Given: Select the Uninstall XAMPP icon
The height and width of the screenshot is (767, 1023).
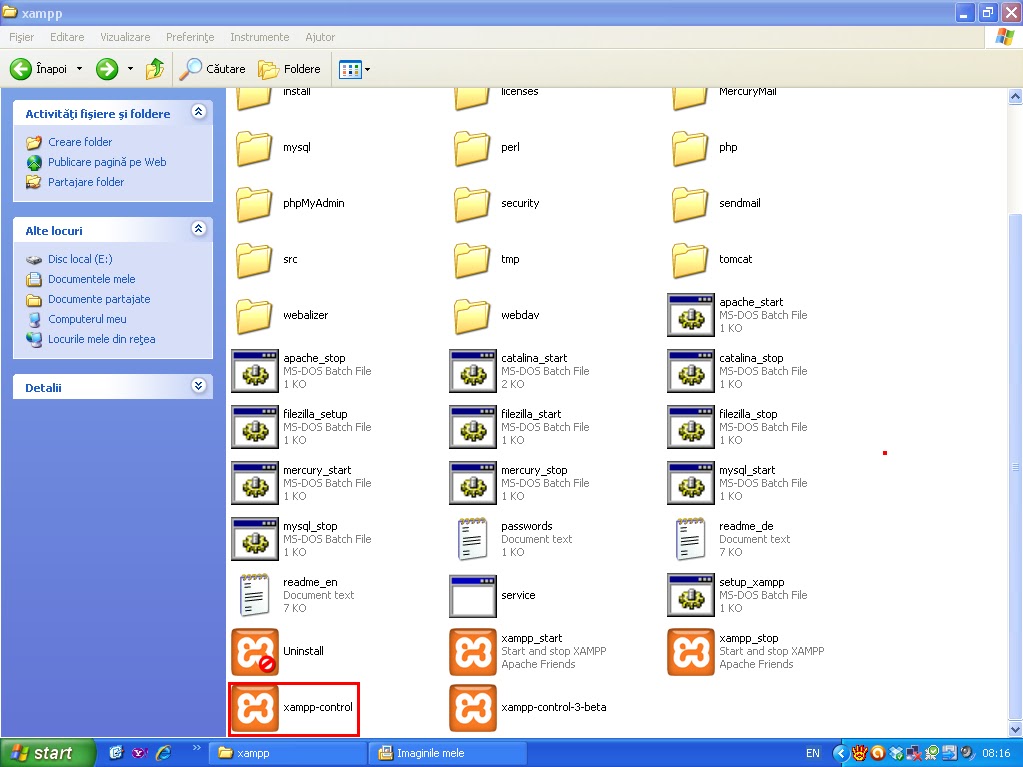Looking at the screenshot, I should (x=255, y=652).
